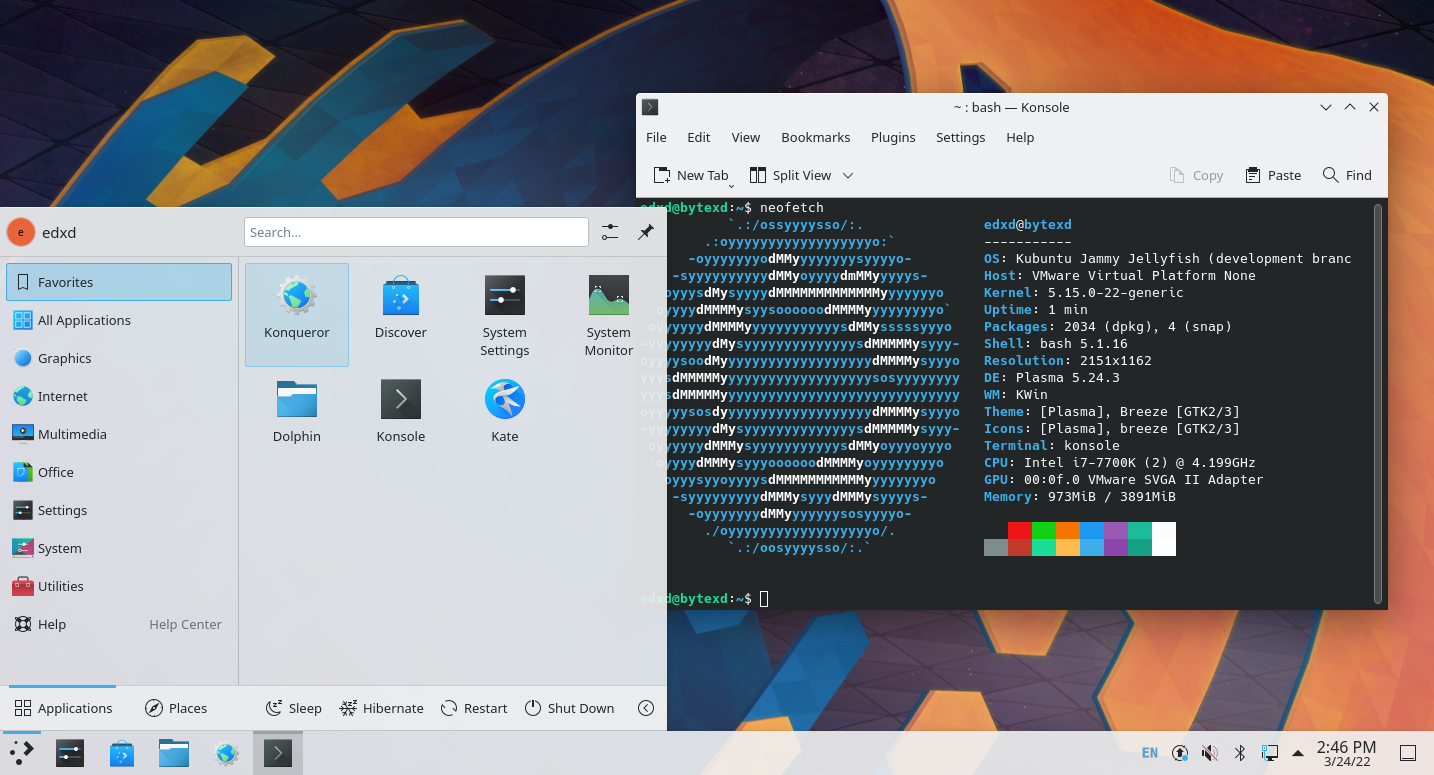Expand the system tray hidden icons arrow

pyautogui.click(x=1298, y=753)
